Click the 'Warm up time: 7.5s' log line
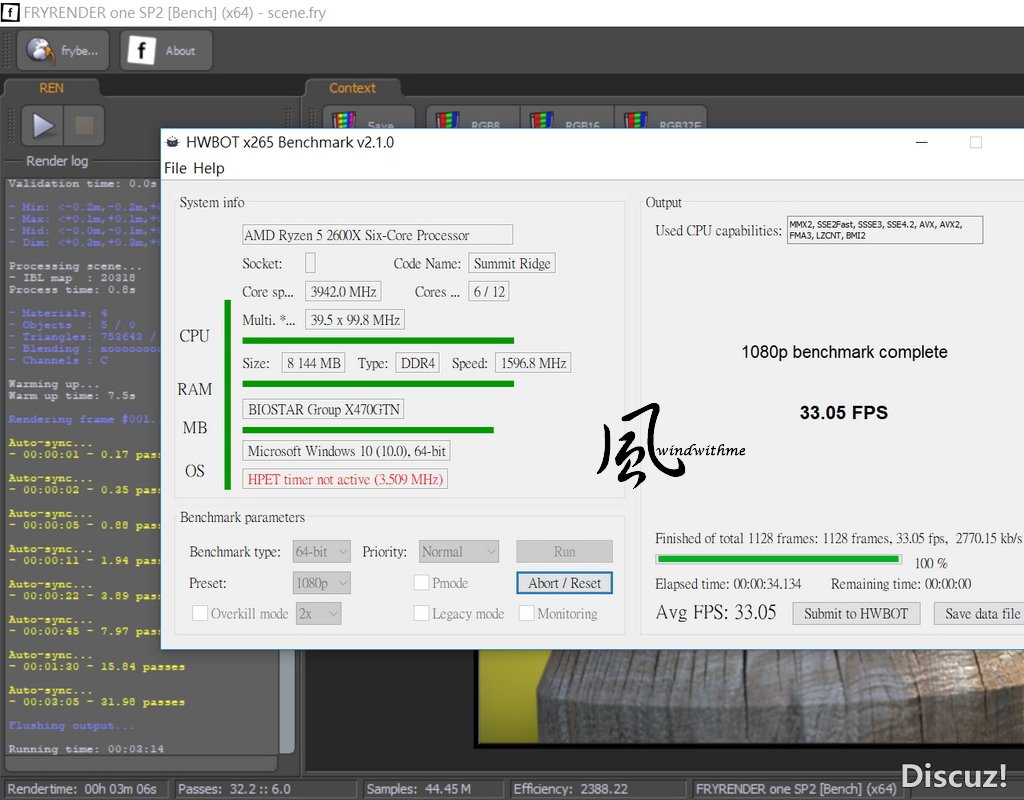Screen dimensions: 1024x800 tap(72, 396)
